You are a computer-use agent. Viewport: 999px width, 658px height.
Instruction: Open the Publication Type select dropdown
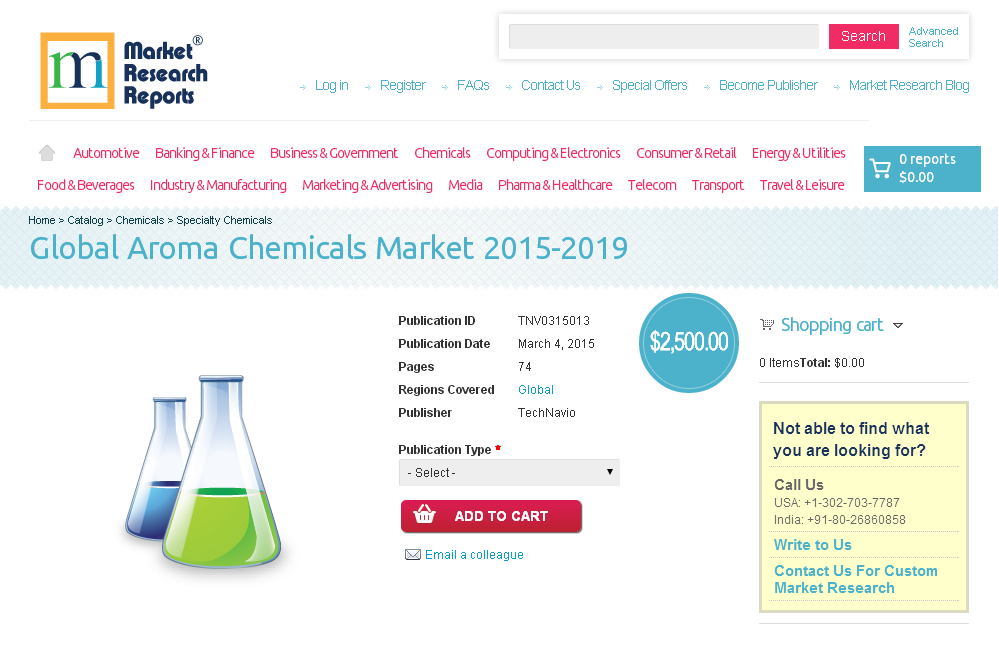[x=509, y=472]
